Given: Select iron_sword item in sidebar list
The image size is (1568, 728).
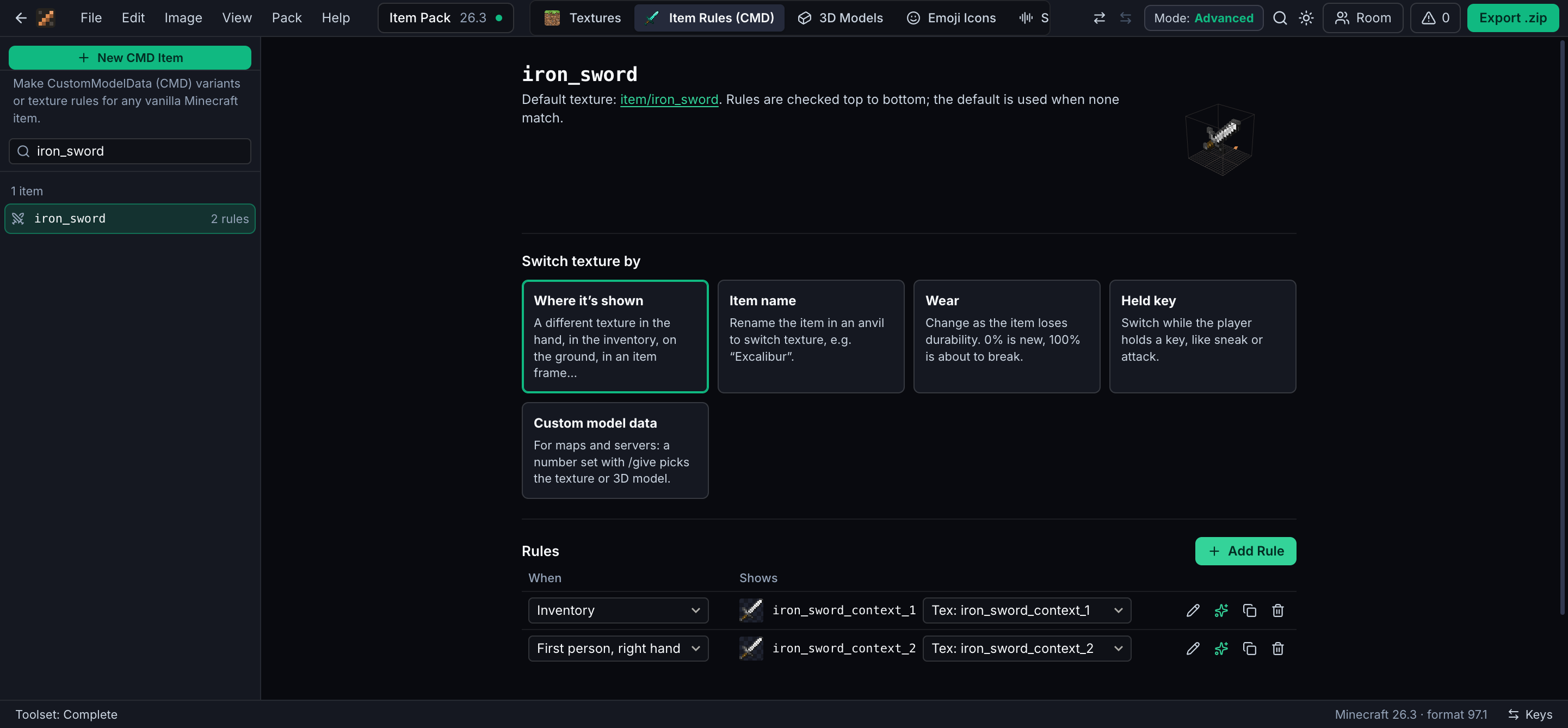Looking at the screenshot, I should tap(129, 219).
